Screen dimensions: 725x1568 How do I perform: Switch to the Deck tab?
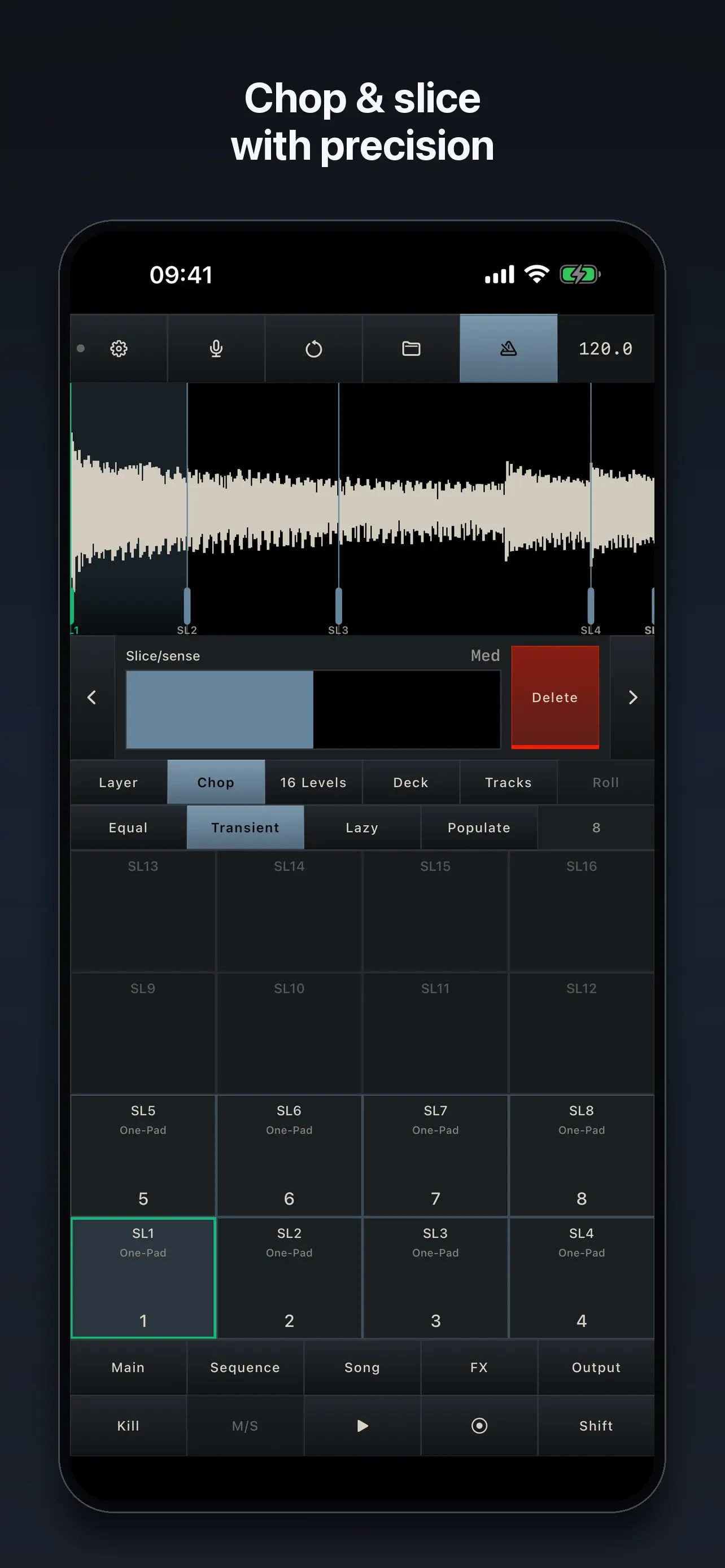411,782
